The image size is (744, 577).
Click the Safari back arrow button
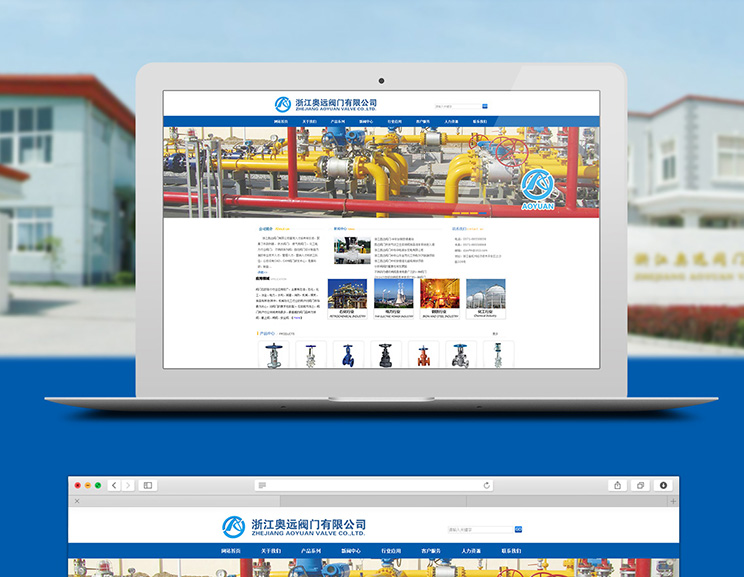[114, 485]
